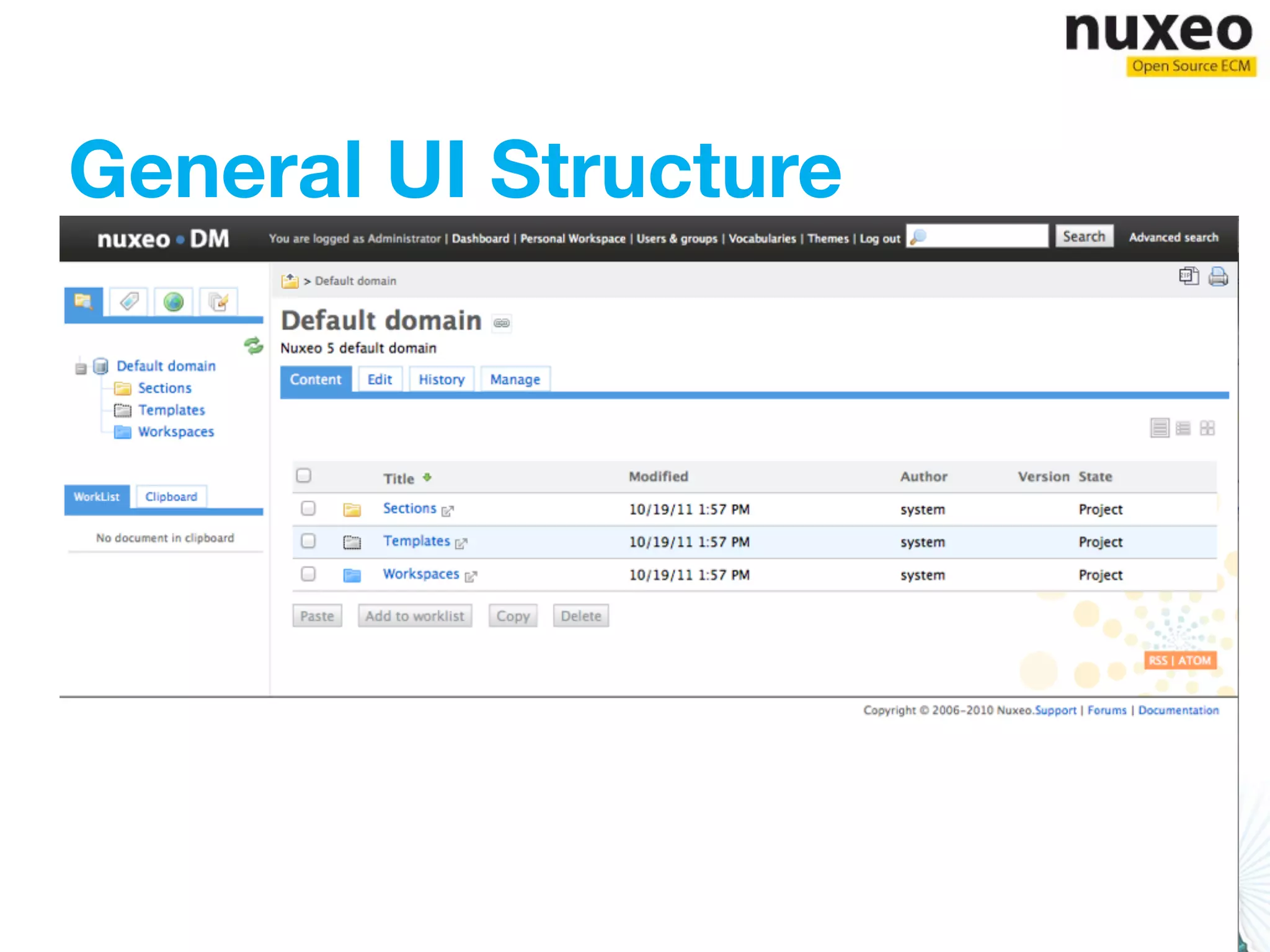The image size is (1270, 952).
Task: Switch to thumbnail grid view icon
Action: tap(1207, 428)
